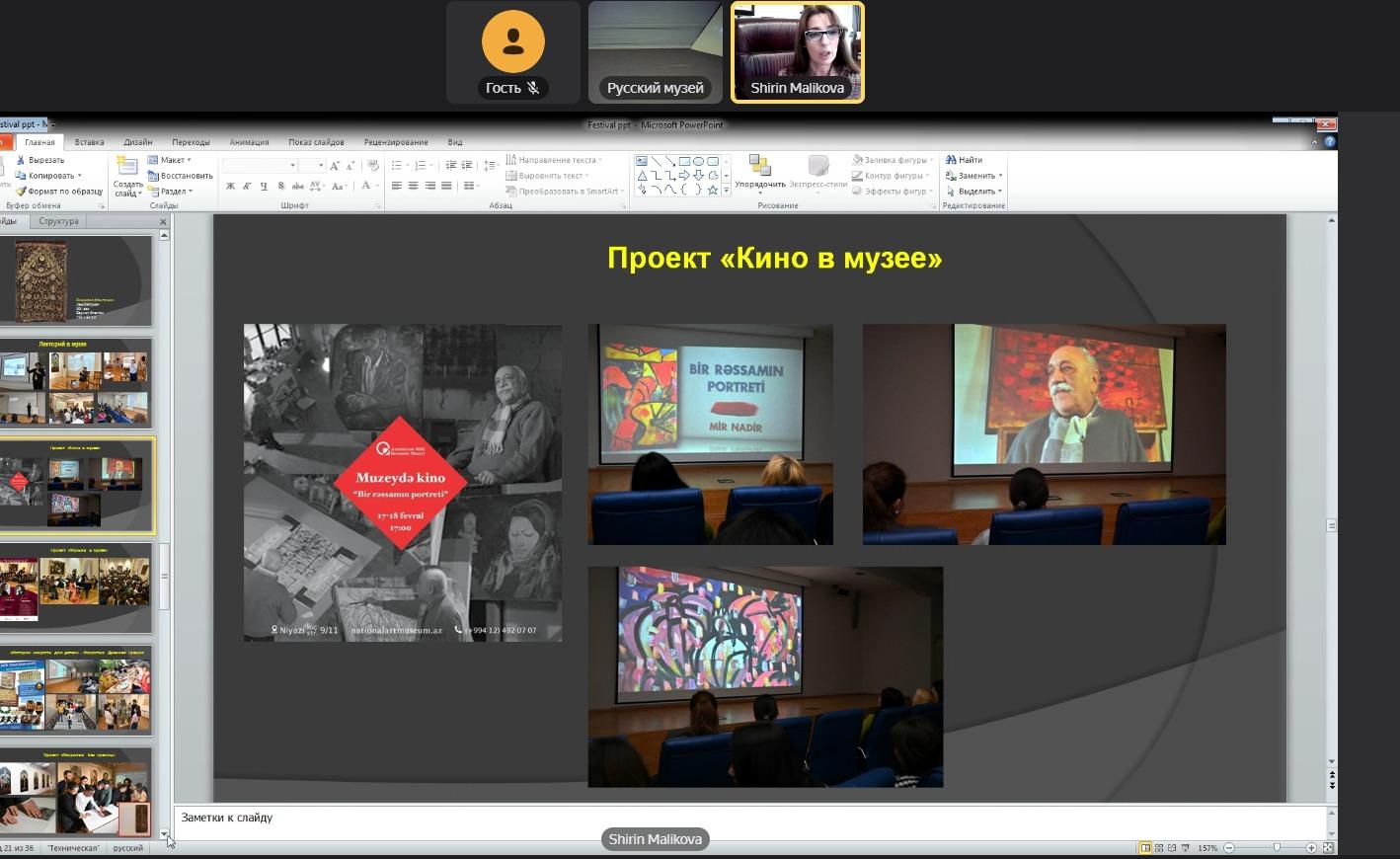
Task: Open the Section (Раздел) dropdown
Action: coord(170,192)
